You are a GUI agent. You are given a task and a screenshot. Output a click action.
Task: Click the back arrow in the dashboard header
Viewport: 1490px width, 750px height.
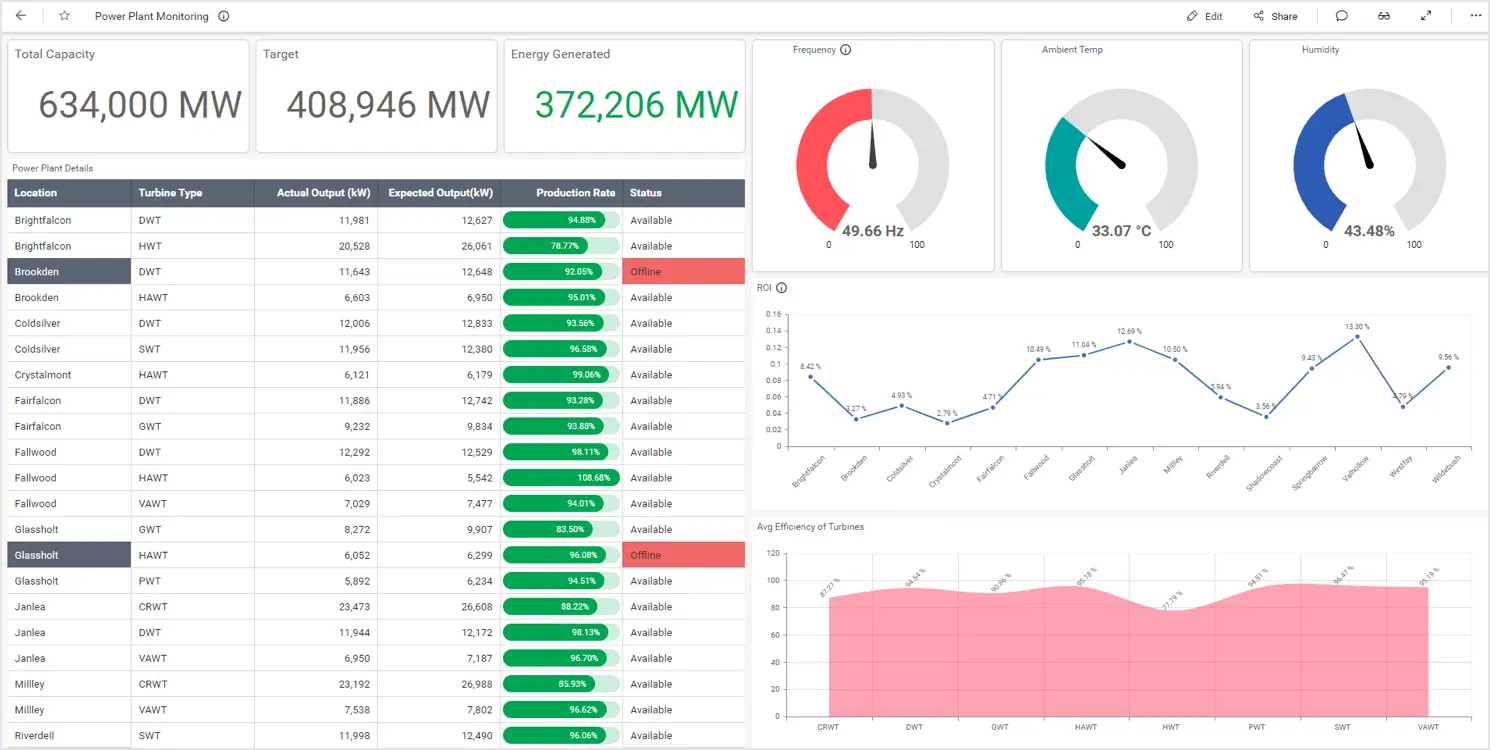tap(22, 15)
